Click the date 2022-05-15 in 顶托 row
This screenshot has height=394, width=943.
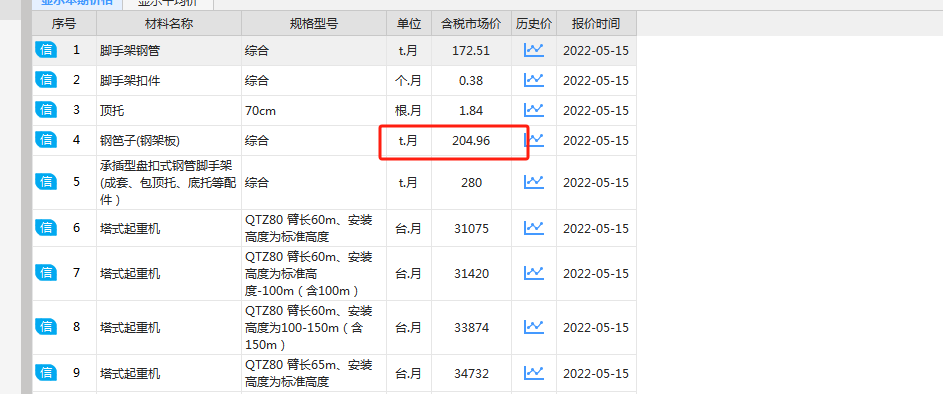pyautogui.click(x=596, y=111)
